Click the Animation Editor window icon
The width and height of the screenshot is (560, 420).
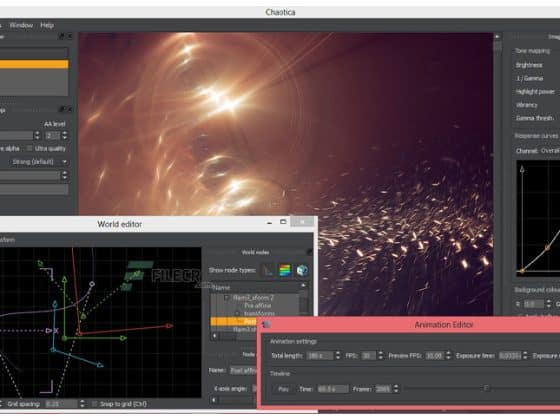(x=266, y=324)
